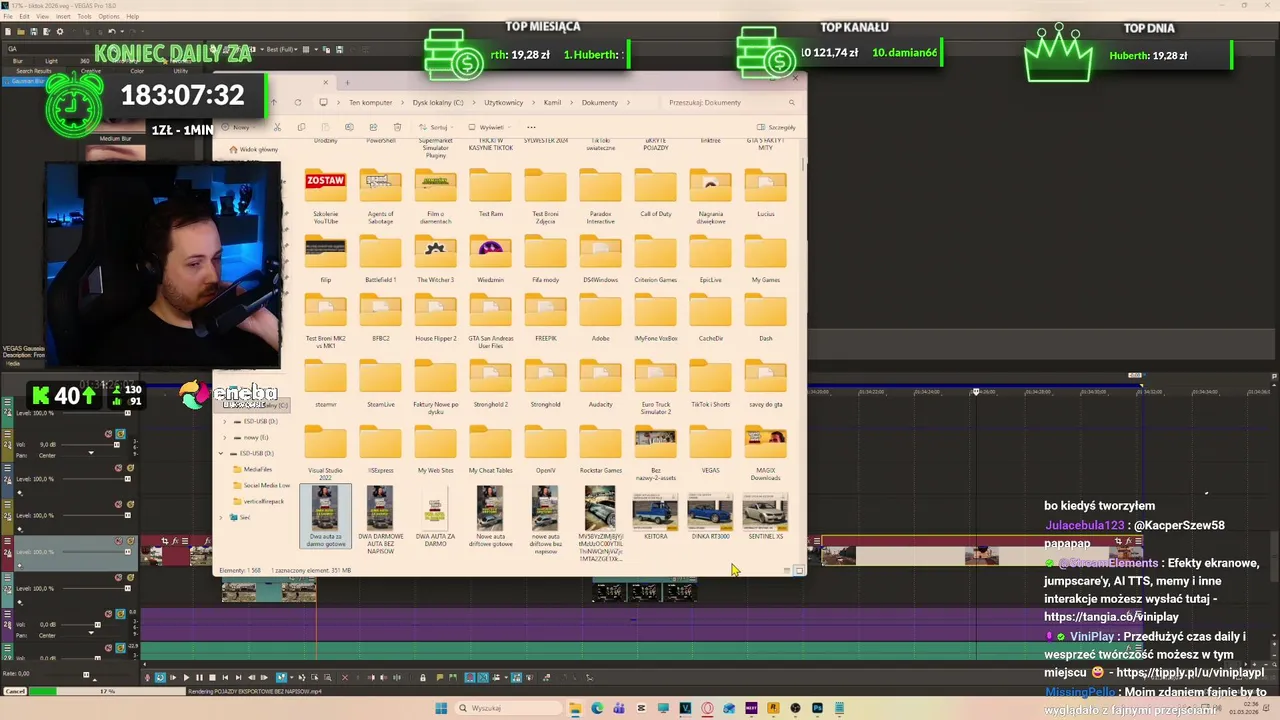Solo audio track 23 with Vol 9,0 dB

coord(120,433)
